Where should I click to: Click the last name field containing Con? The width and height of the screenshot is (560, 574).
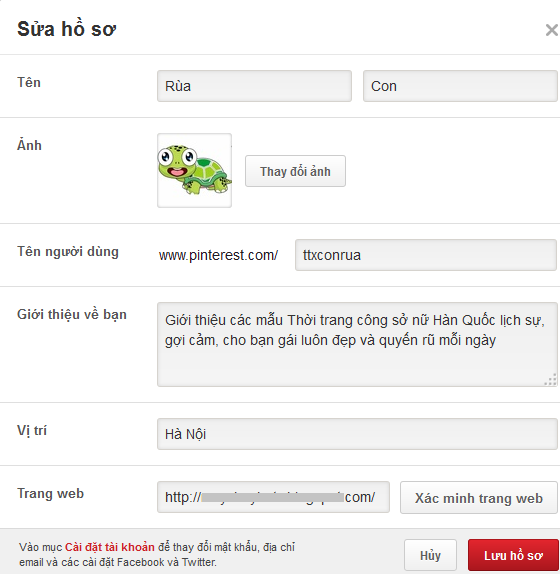(x=460, y=86)
